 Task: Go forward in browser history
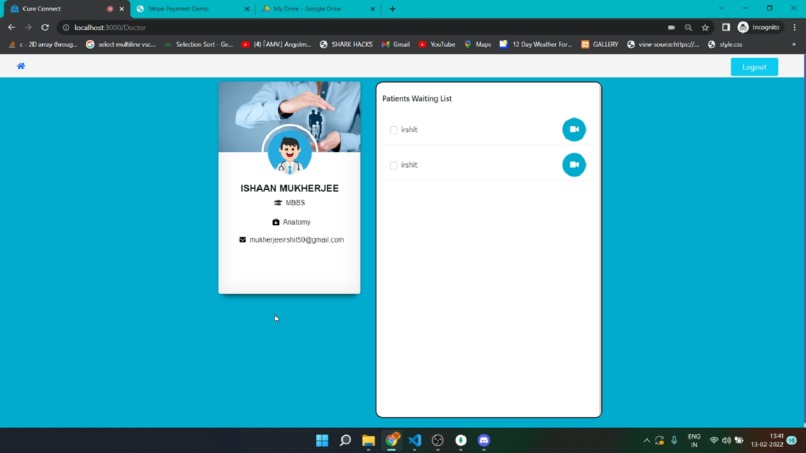28,27
